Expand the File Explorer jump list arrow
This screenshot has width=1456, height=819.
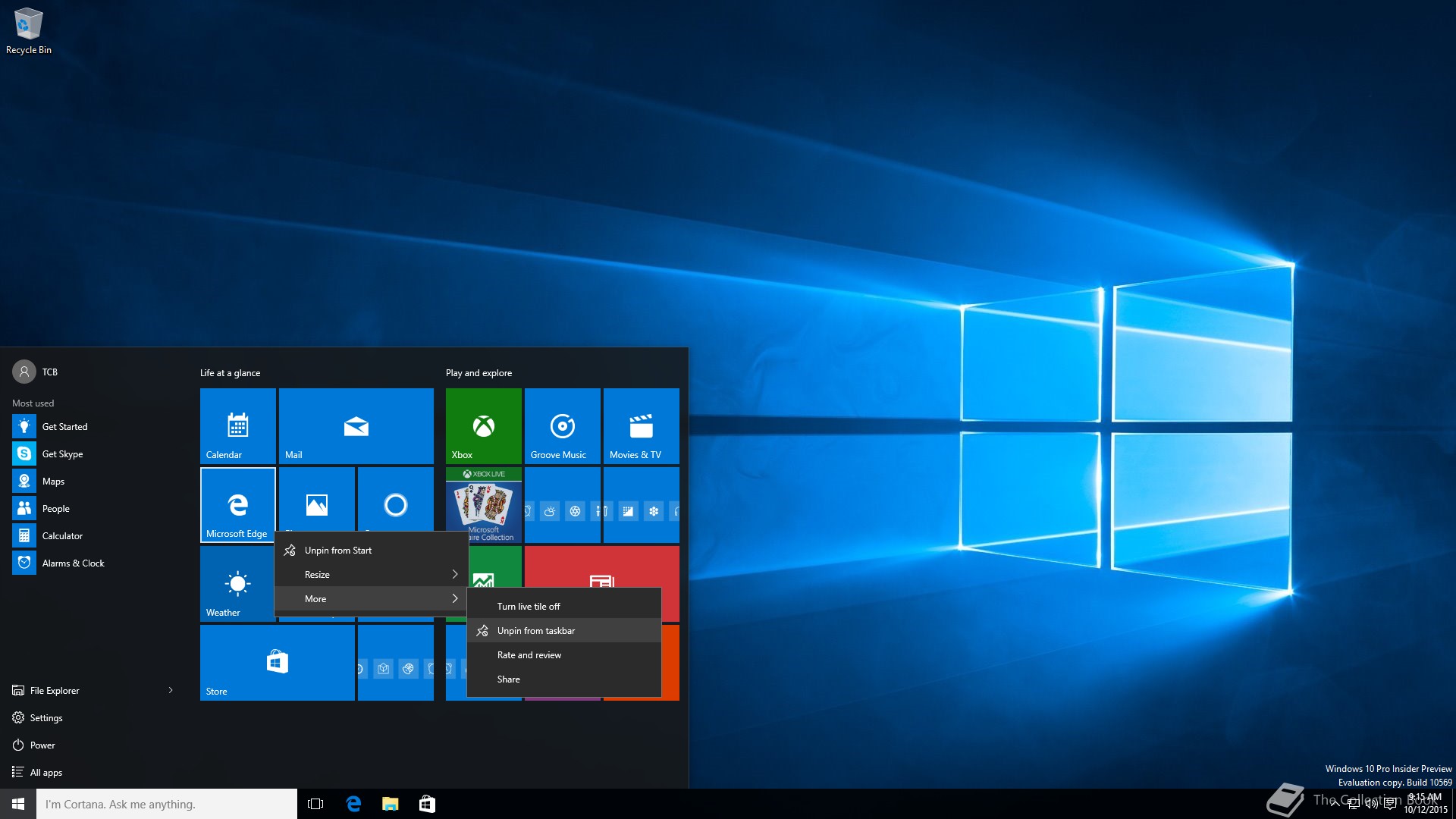point(171,690)
